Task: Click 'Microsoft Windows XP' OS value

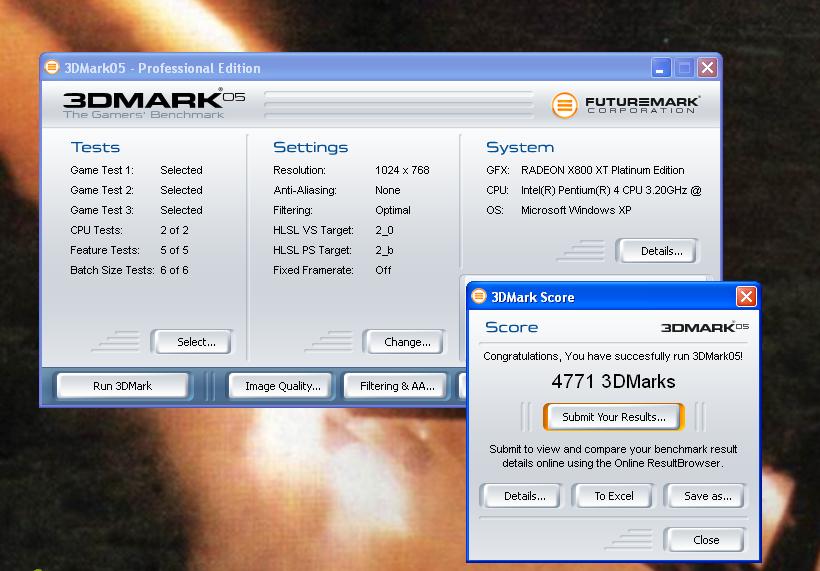Action: point(576,210)
